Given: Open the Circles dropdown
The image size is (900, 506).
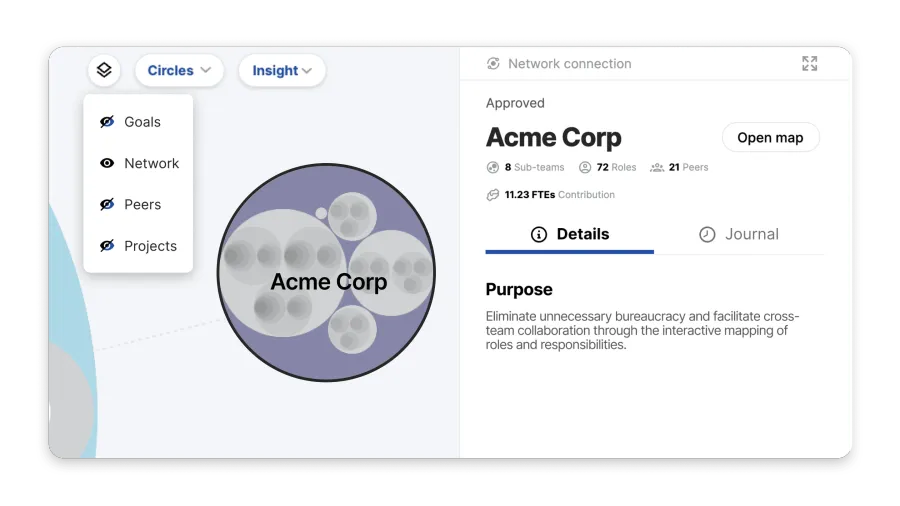Looking at the screenshot, I should point(179,71).
